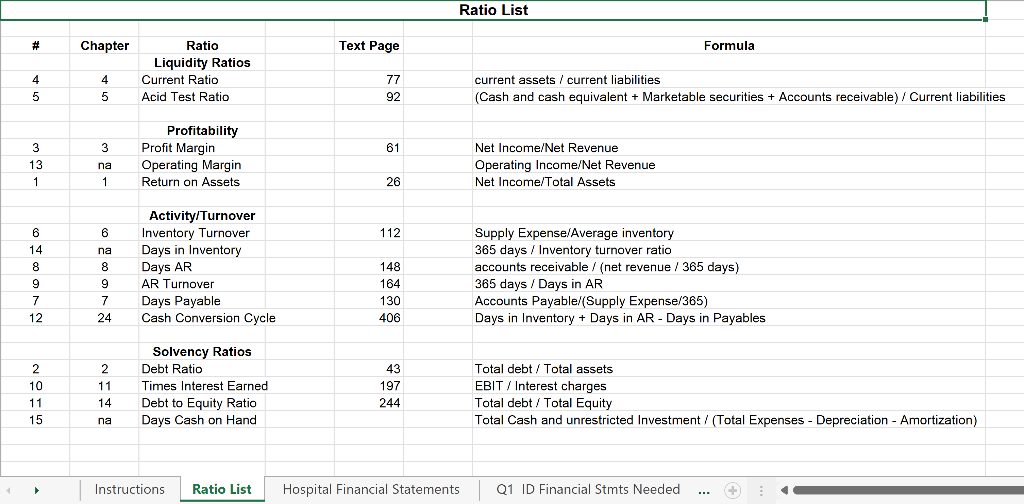
Task: Add a new sheet with plus icon
Action: [x=733, y=490]
